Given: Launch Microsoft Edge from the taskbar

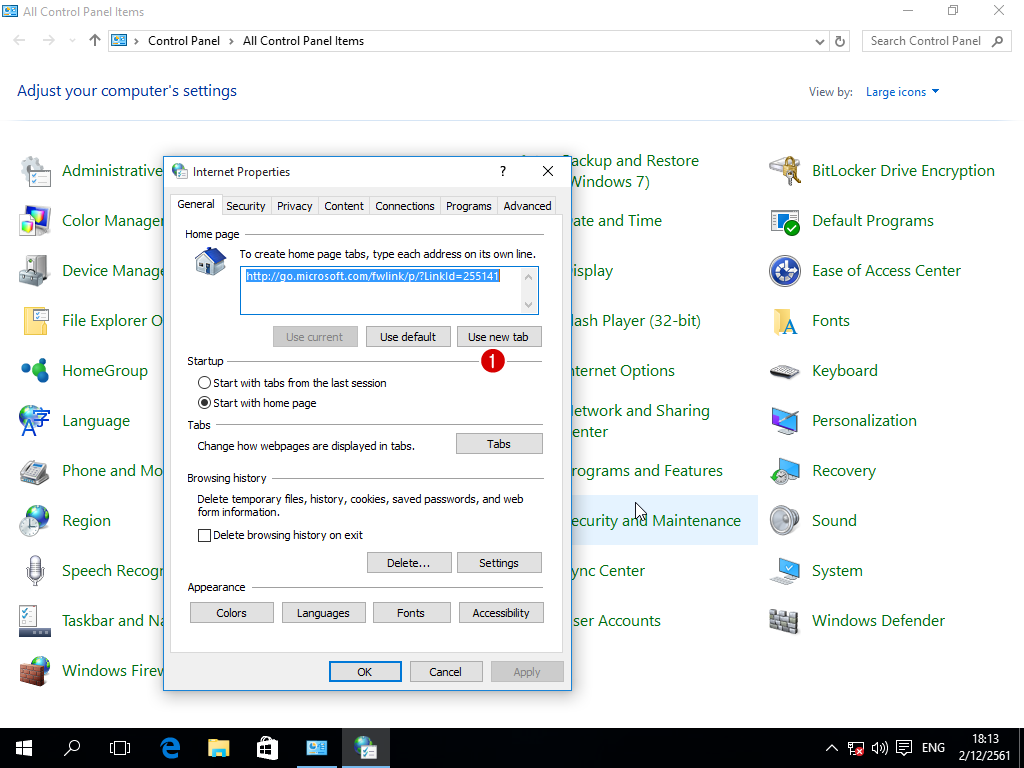Looking at the screenshot, I should pos(170,748).
